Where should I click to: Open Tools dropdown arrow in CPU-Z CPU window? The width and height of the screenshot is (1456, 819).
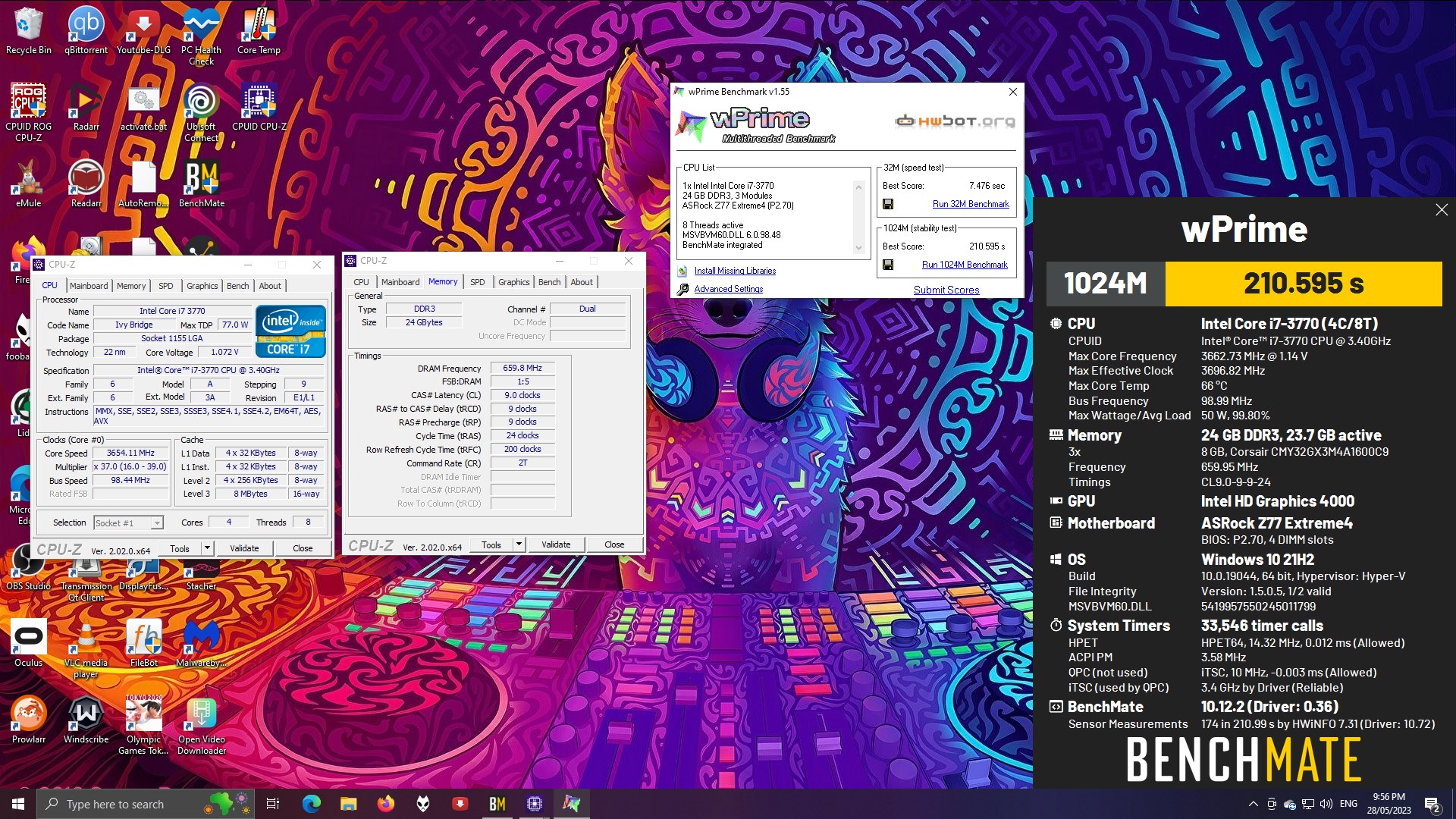tap(206, 548)
